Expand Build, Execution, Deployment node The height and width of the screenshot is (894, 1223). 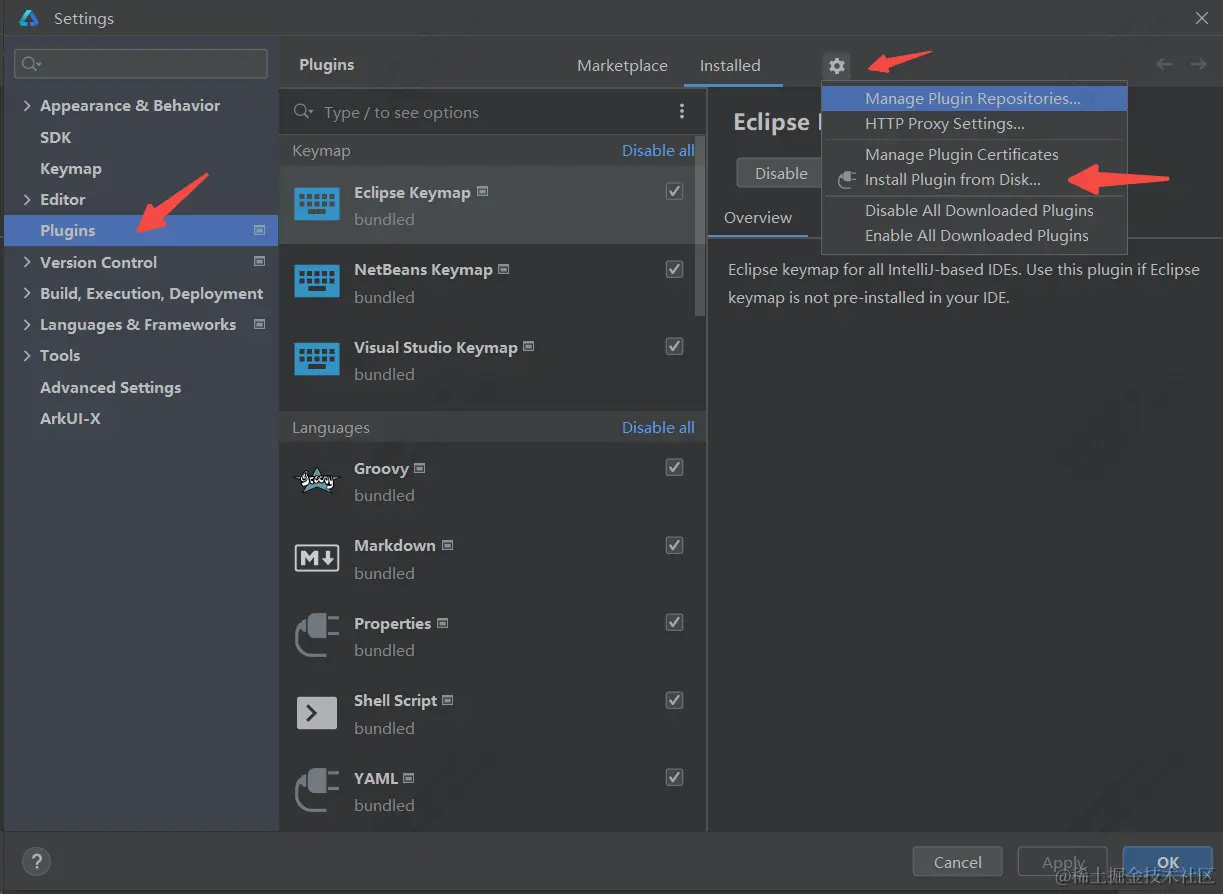point(27,294)
